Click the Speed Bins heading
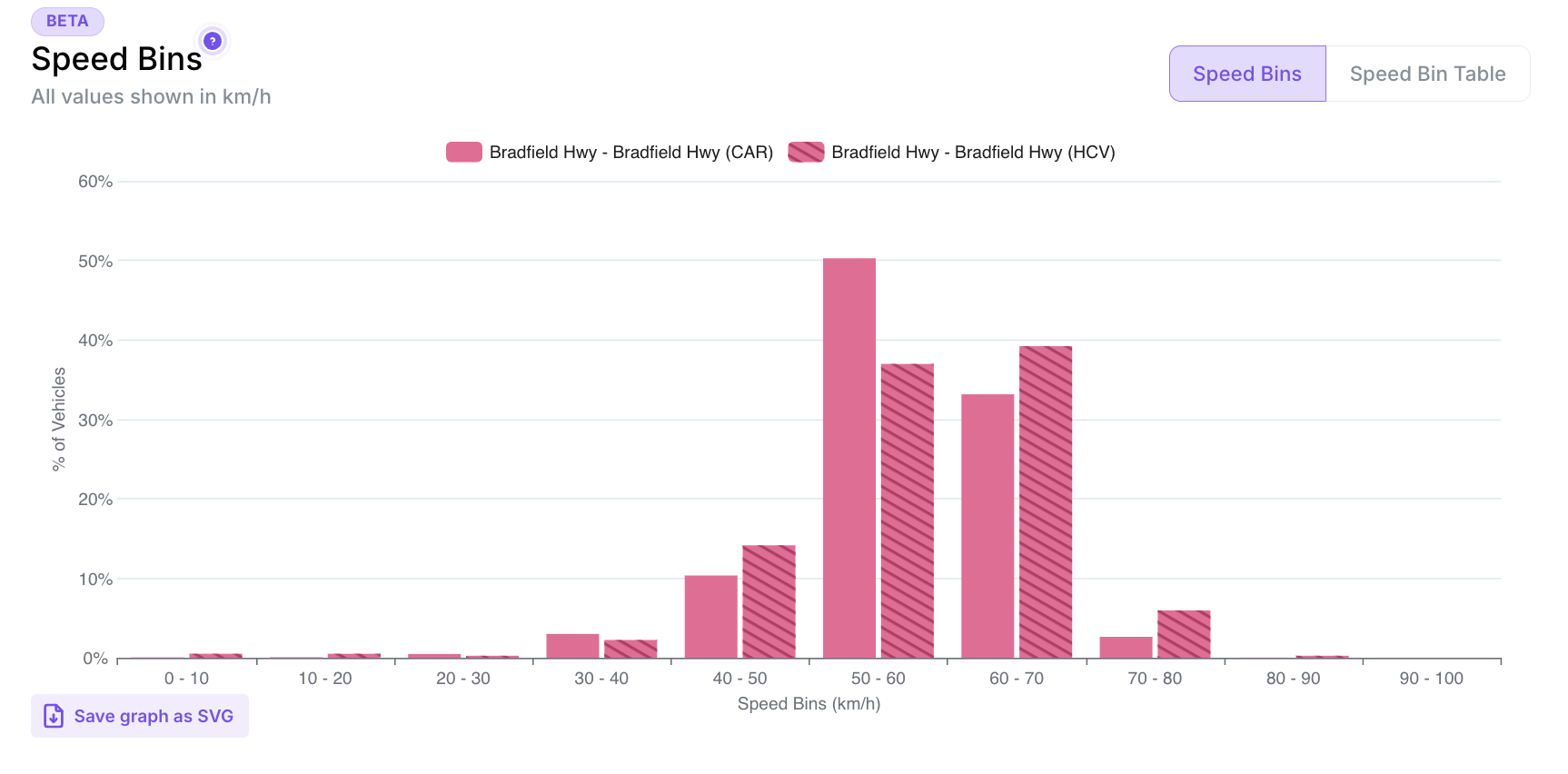This screenshot has height=774, width=1568. (x=116, y=58)
